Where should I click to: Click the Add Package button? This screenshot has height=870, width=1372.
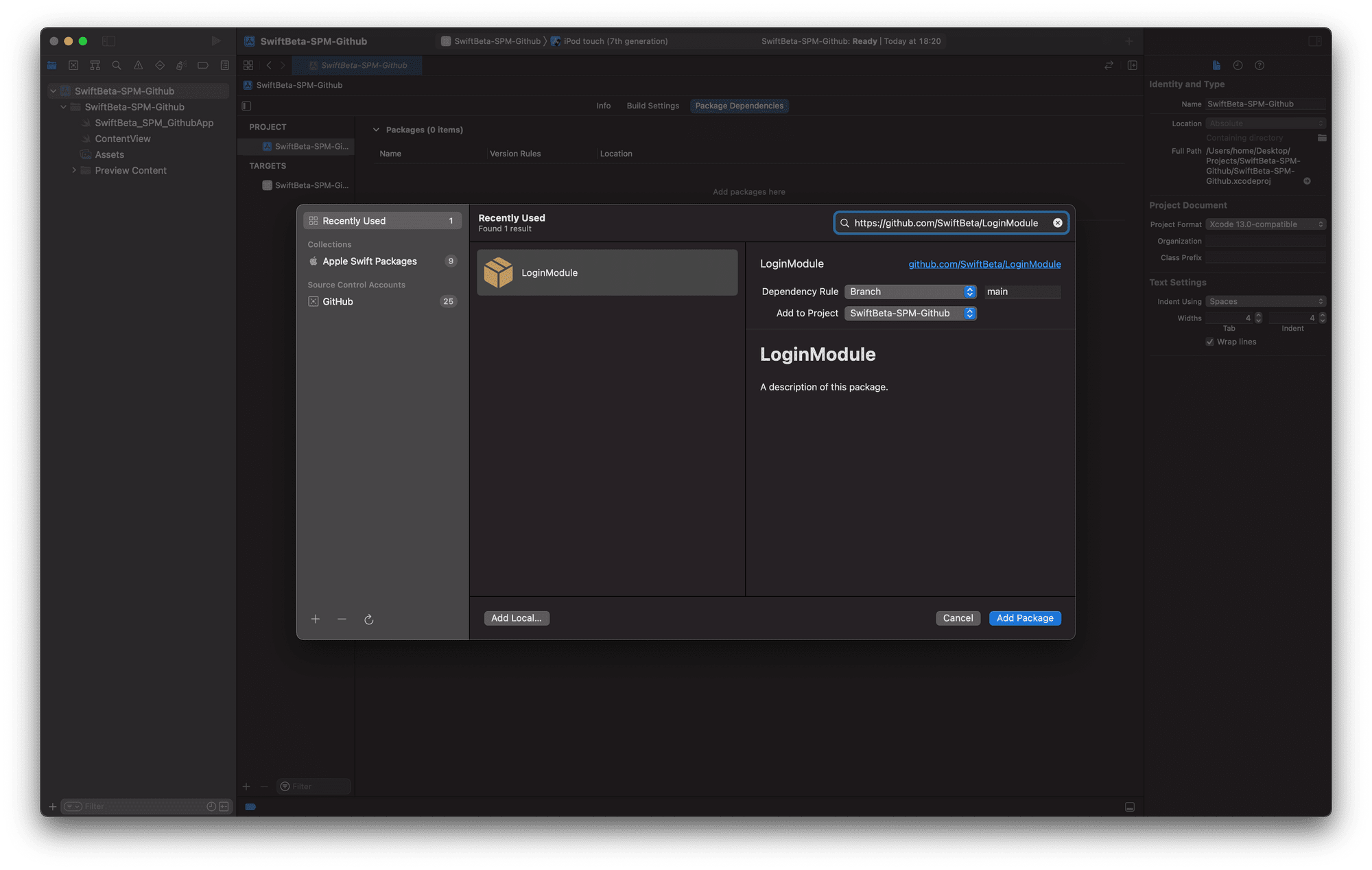(1025, 618)
